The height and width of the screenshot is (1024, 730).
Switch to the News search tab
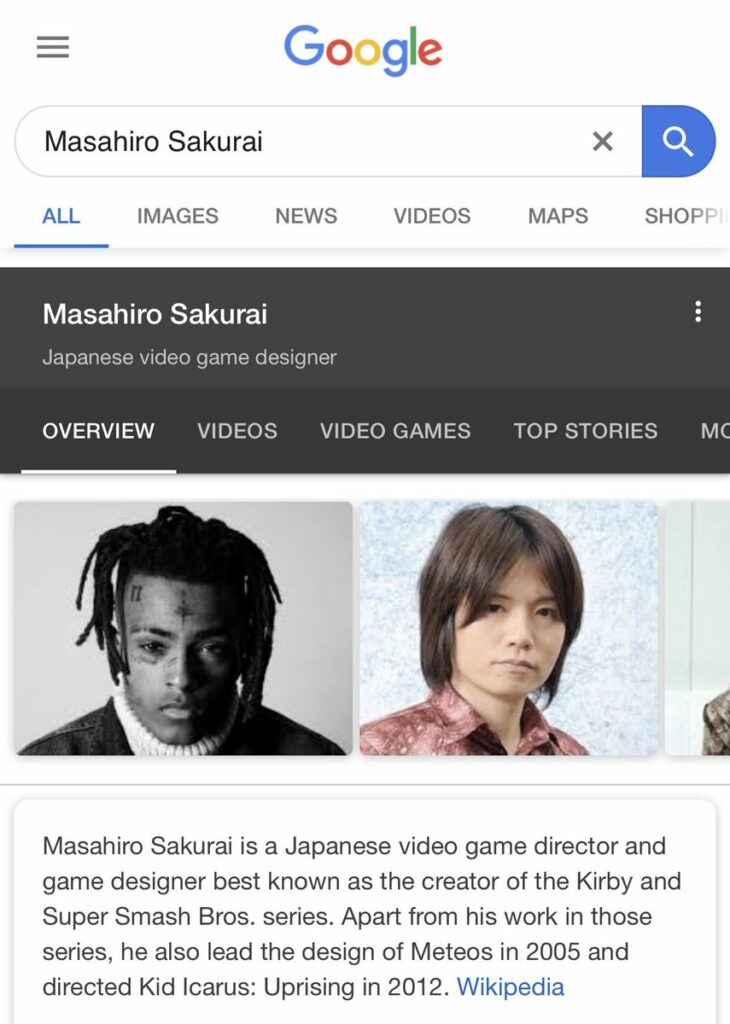pos(306,216)
